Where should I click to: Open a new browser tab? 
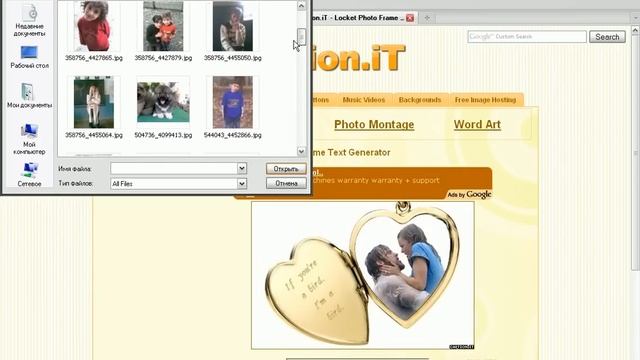pyautogui.click(x=427, y=18)
